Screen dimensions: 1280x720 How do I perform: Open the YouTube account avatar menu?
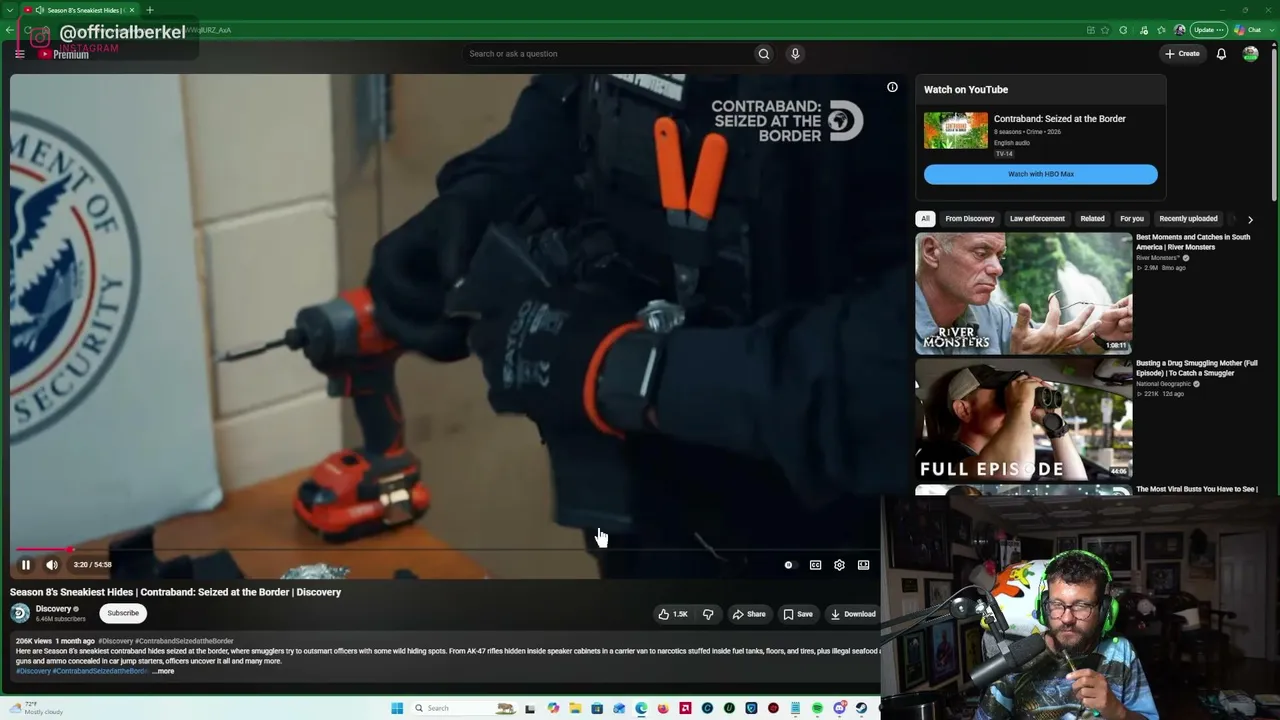click(x=1250, y=54)
